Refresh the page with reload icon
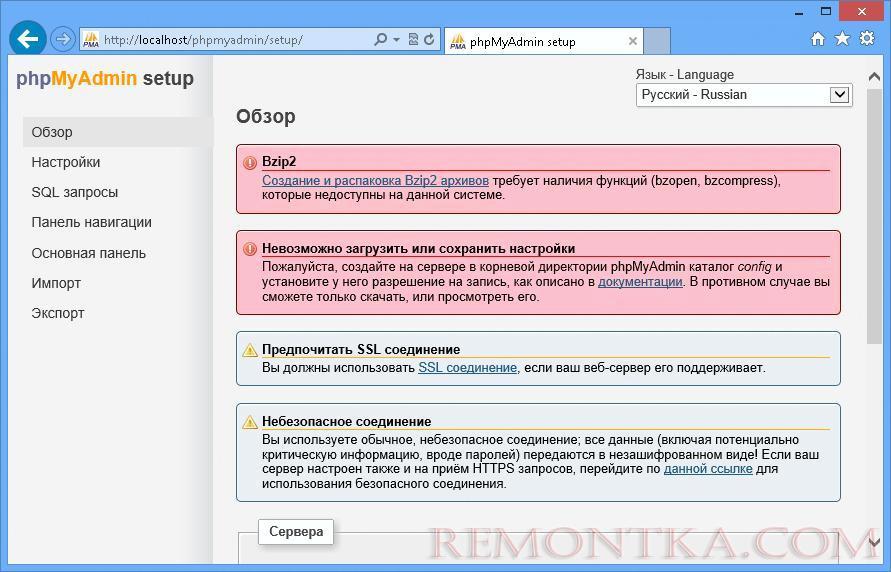 coord(430,39)
